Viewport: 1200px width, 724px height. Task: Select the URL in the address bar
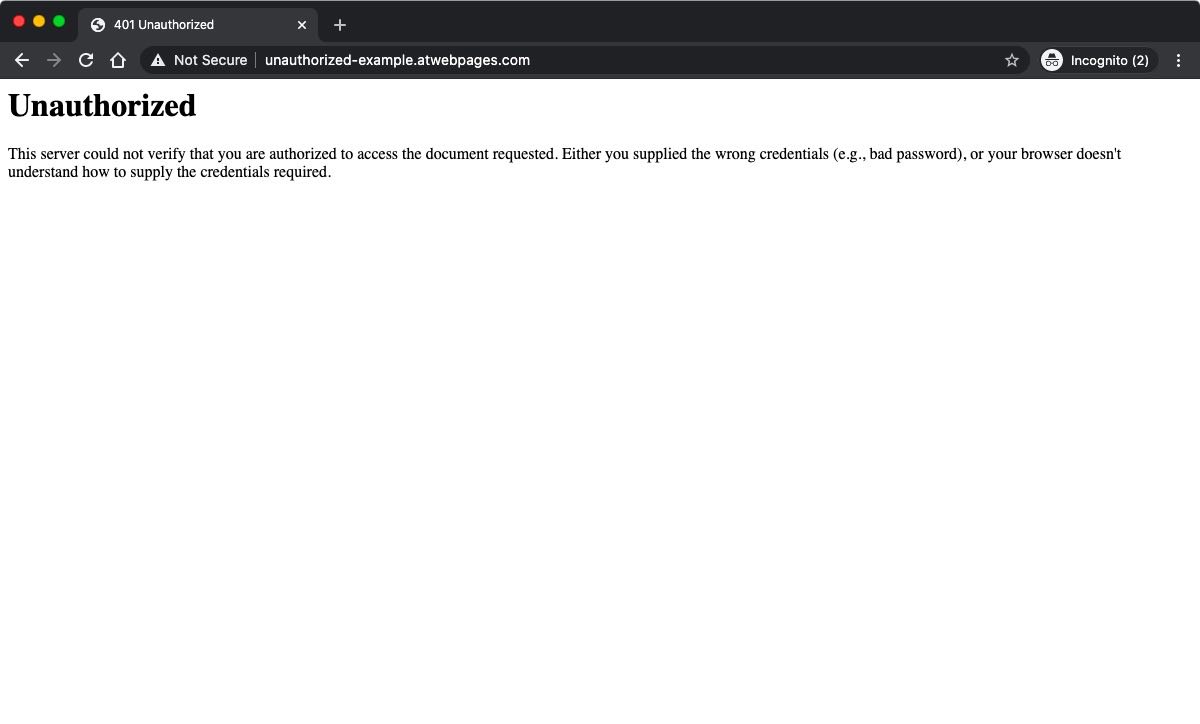(x=397, y=60)
